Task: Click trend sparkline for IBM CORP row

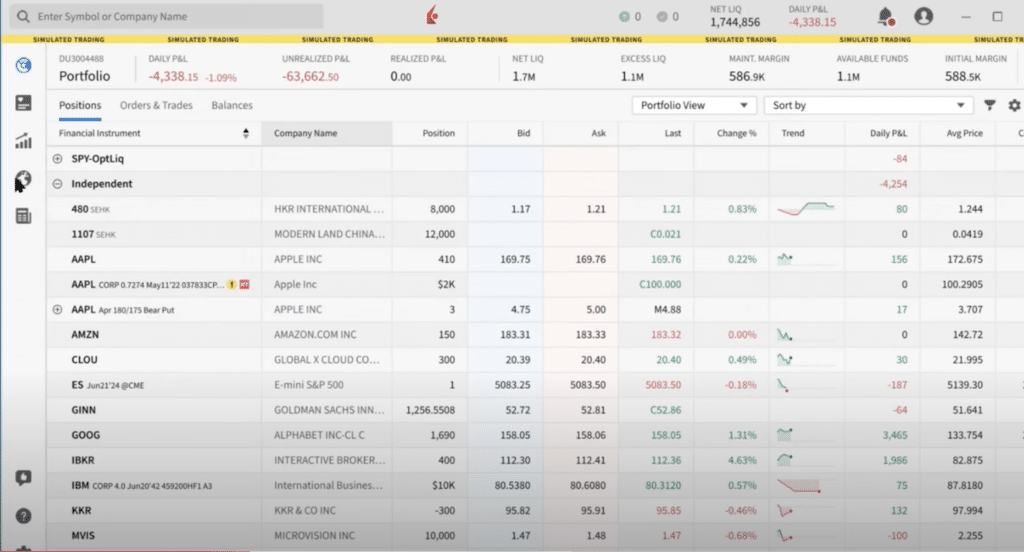Action: pyautogui.click(x=799, y=485)
